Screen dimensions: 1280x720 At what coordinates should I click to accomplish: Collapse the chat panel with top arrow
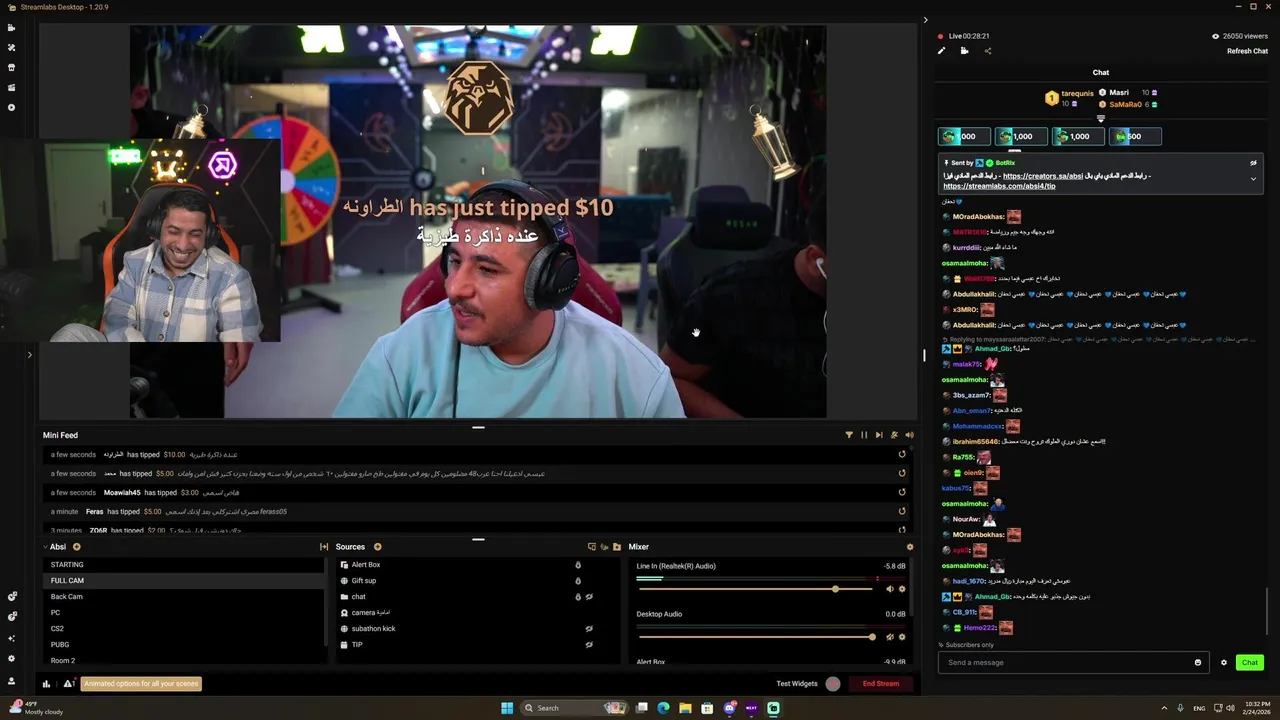[925, 19]
